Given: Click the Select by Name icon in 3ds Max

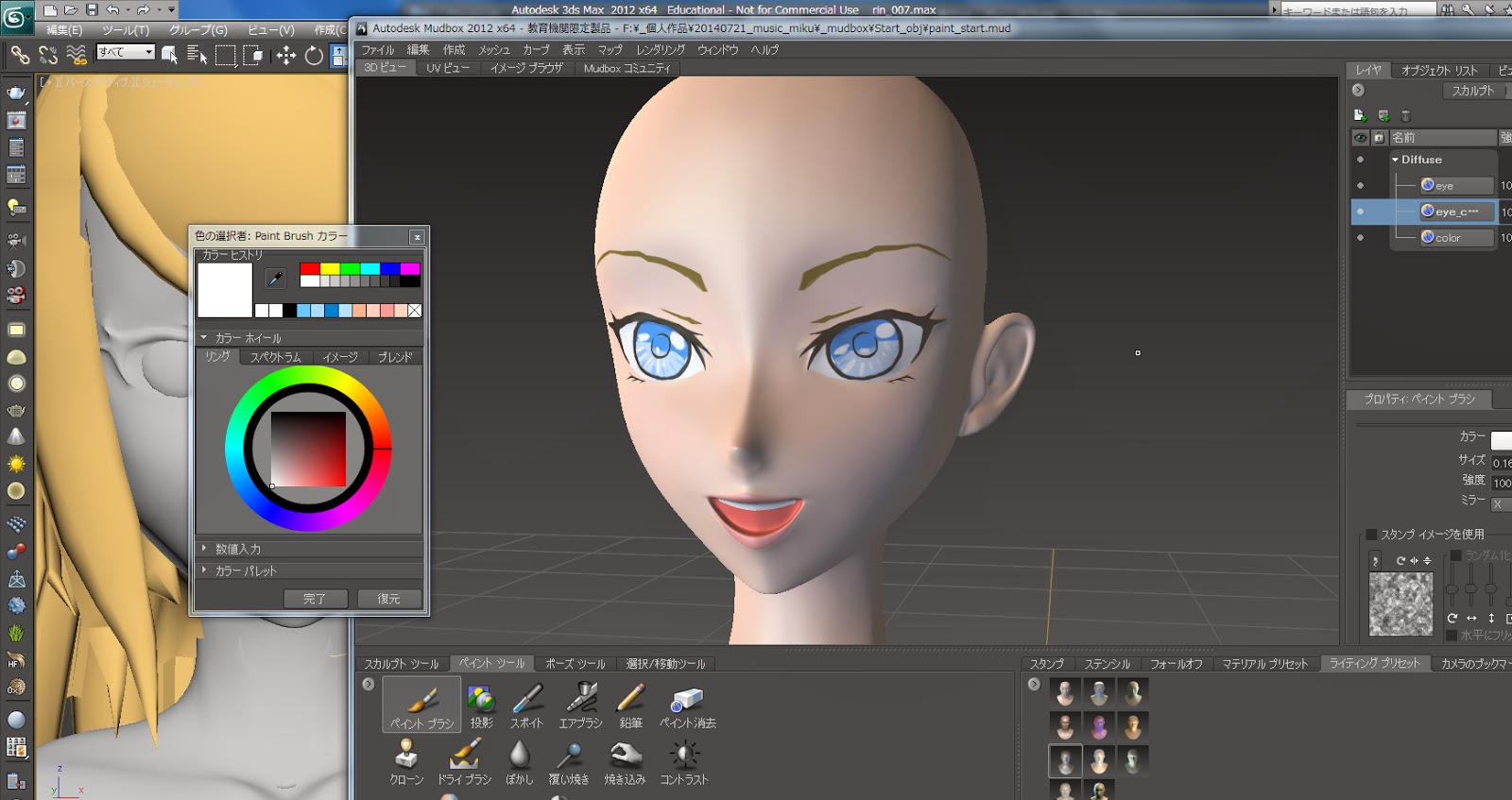Looking at the screenshot, I should point(197,55).
